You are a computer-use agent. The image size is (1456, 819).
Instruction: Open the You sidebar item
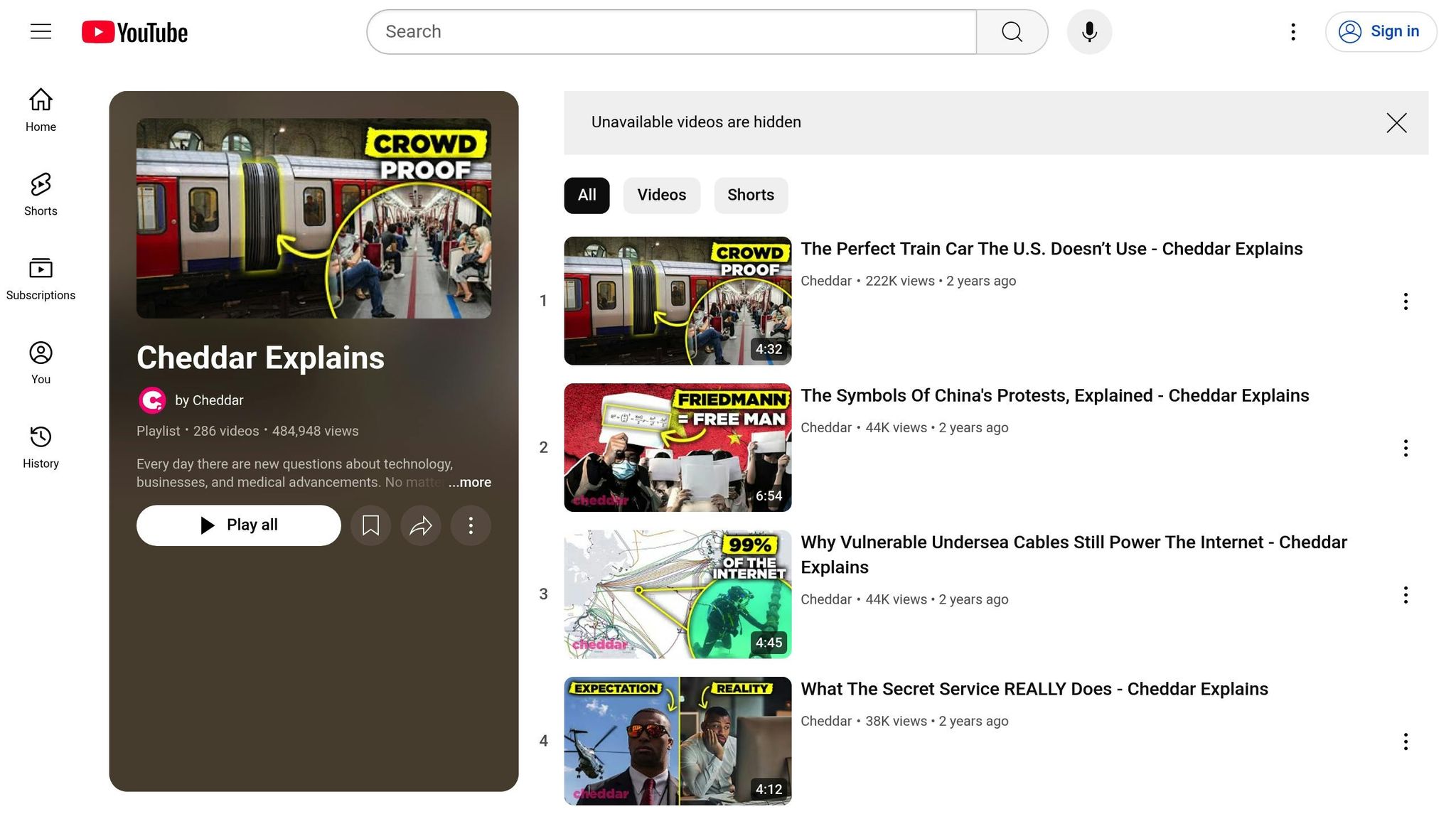[41, 363]
